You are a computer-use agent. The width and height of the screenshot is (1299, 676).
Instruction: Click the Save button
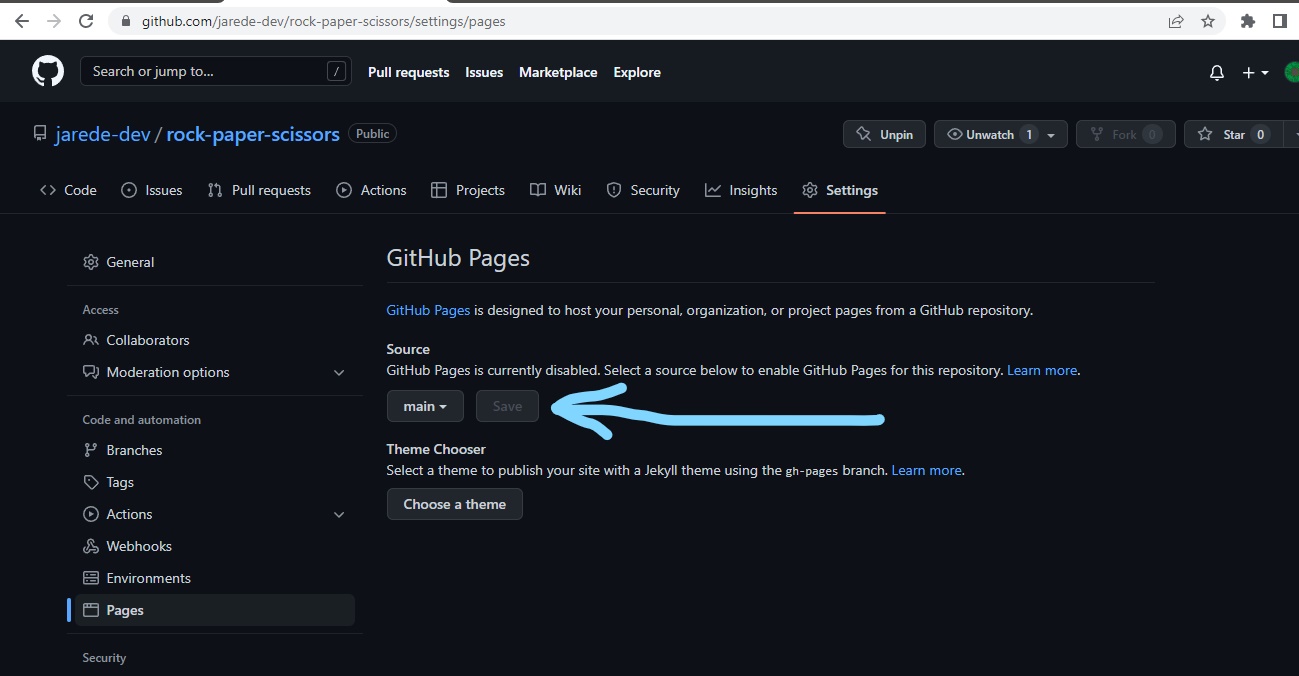pyautogui.click(x=507, y=406)
